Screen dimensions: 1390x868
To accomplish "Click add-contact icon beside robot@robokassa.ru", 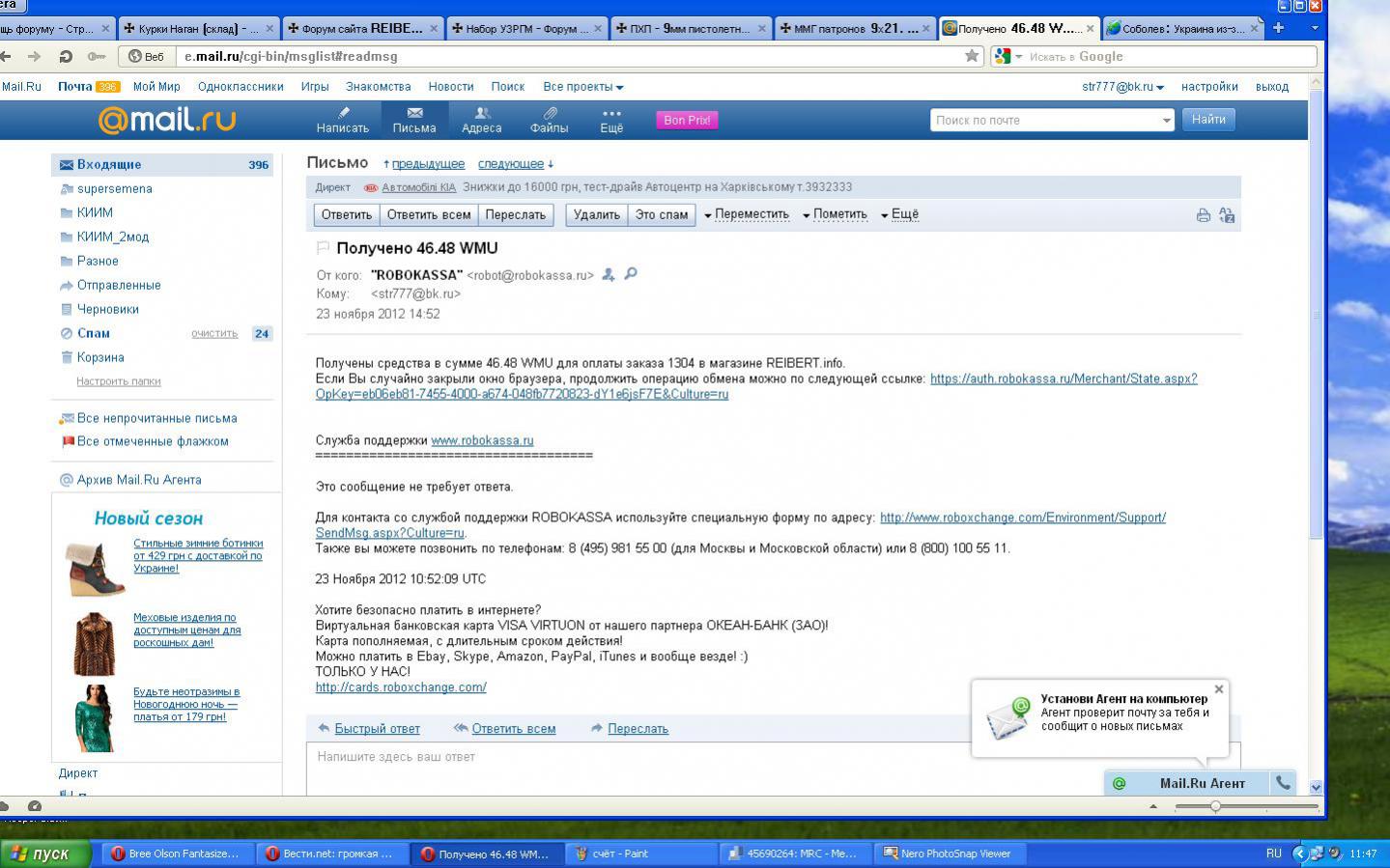I will (x=609, y=275).
